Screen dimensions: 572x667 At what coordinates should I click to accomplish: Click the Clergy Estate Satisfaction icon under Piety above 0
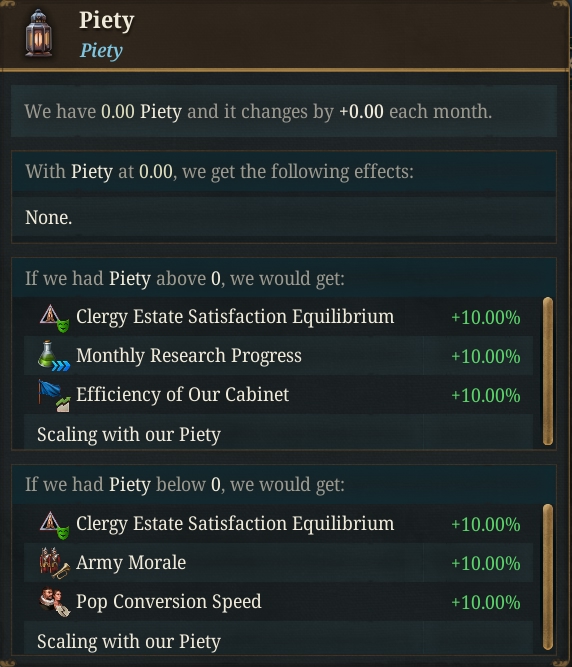click(x=54, y=318)
